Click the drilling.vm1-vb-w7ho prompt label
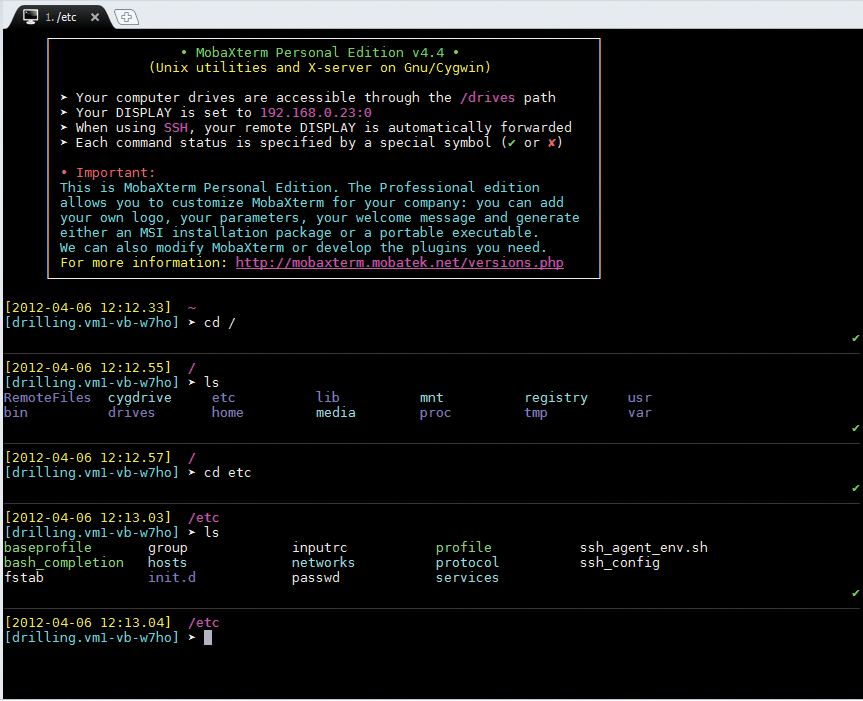The height and width of the screenshot is (701, 863). point(92,637)
